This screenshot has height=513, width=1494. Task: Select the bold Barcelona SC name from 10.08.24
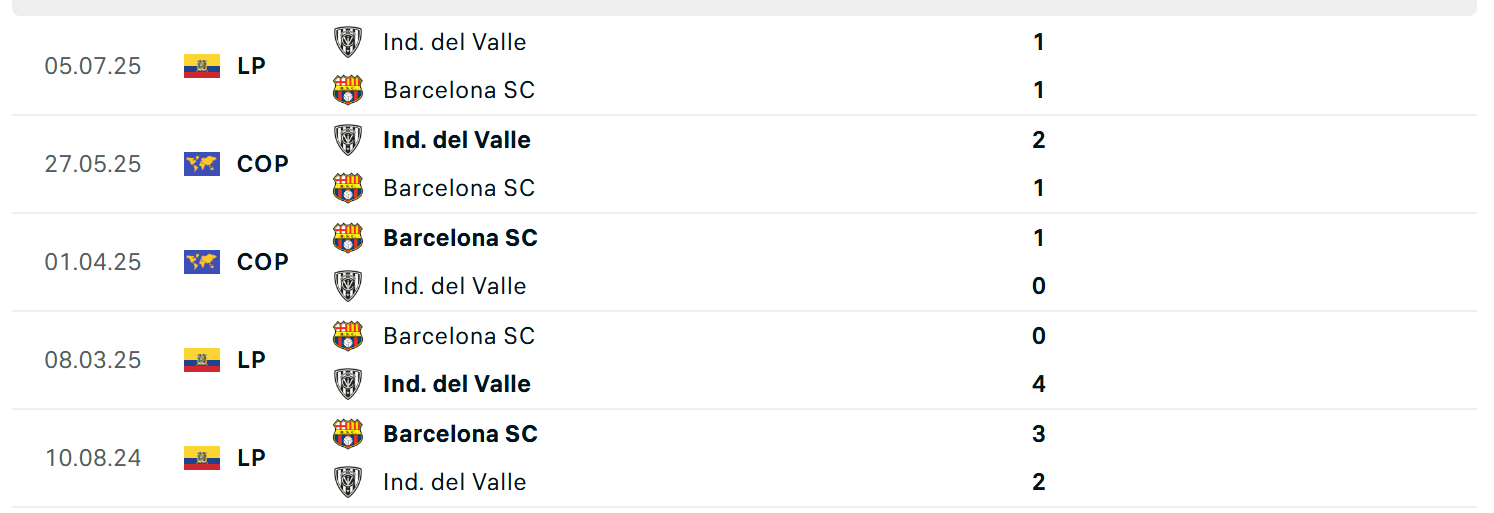point(460,434)
